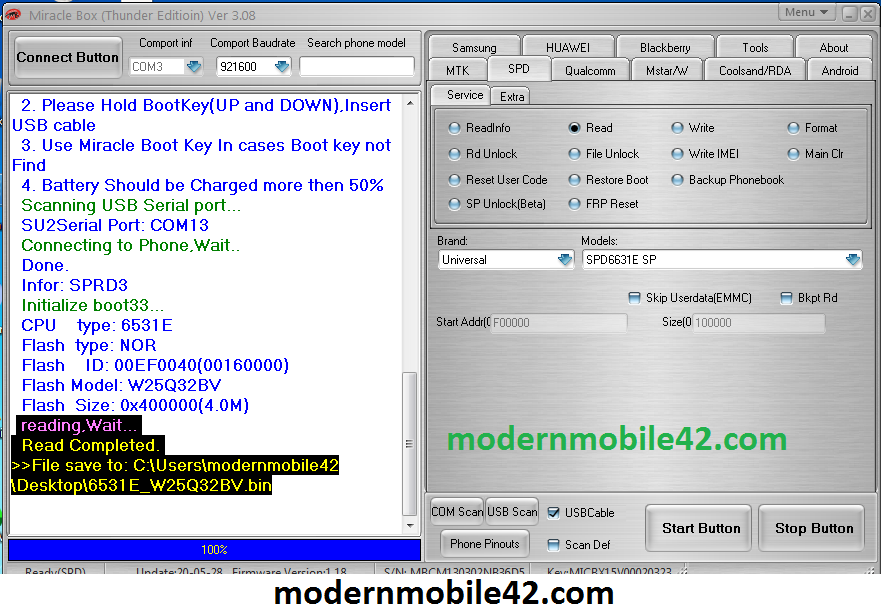Select the Main Clr radio option
Screen dimensions: 881x607
816,154
